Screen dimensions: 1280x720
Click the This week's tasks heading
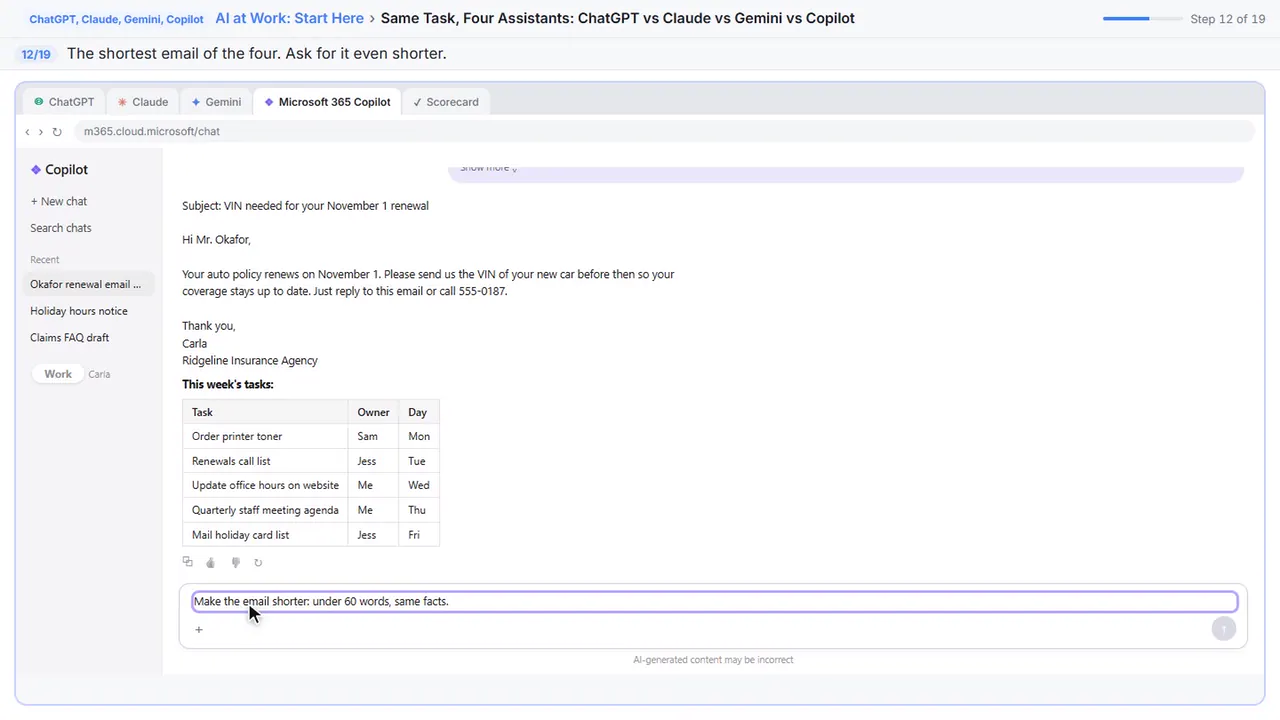[227, 384]
